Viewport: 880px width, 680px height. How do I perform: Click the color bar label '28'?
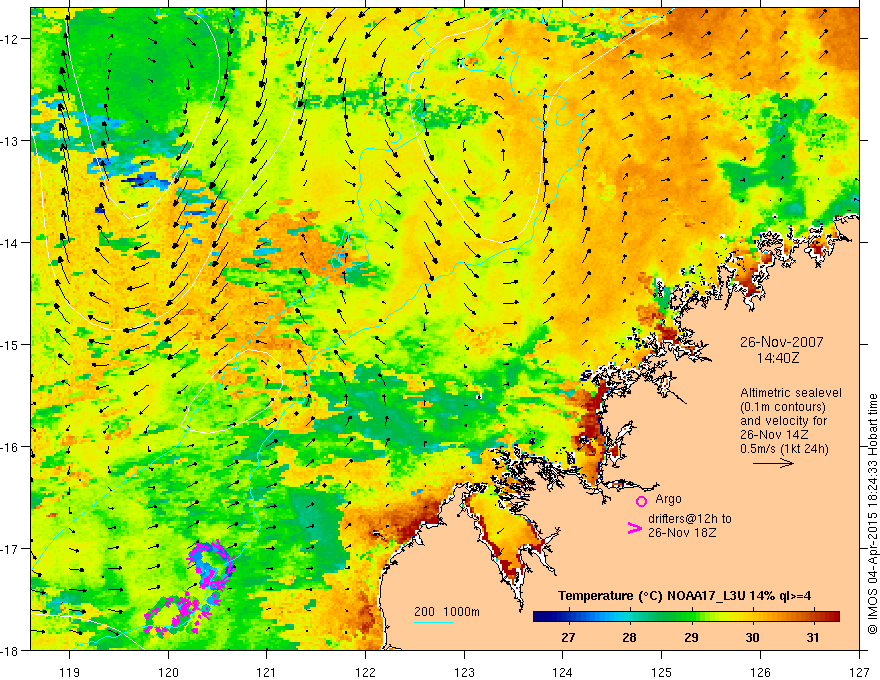point(630,637)
